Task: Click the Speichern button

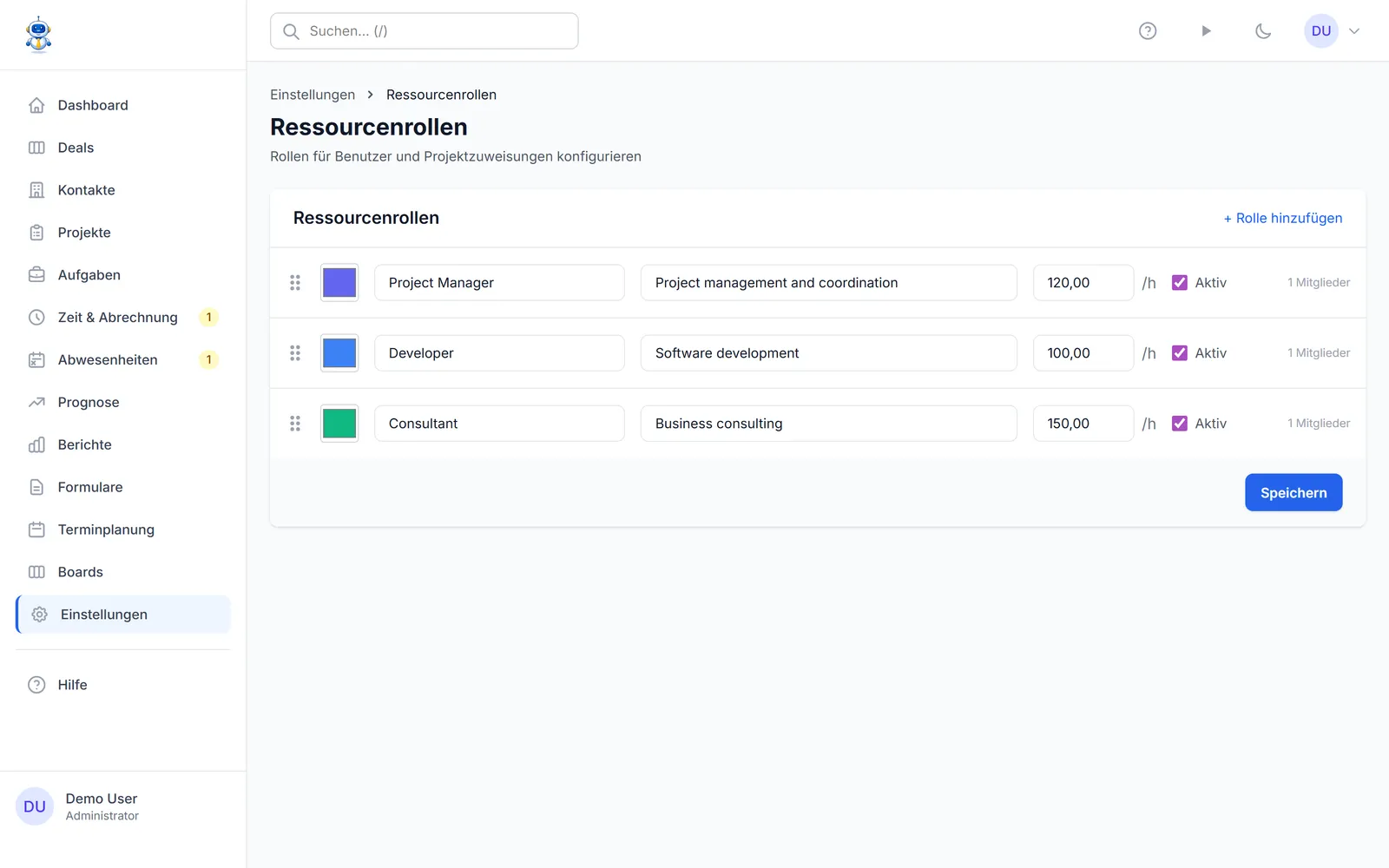Action: (1294, 493)
